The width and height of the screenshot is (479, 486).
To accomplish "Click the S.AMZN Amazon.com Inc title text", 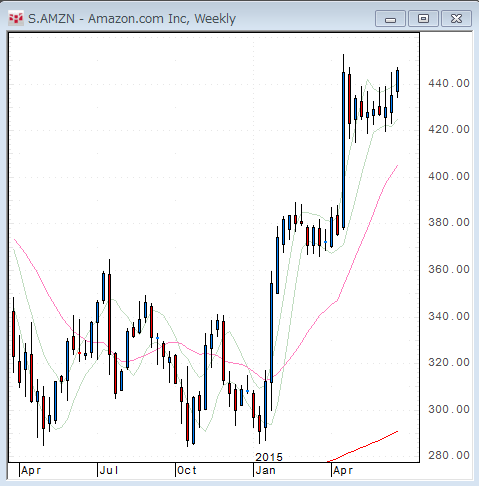I will [132, 19].
